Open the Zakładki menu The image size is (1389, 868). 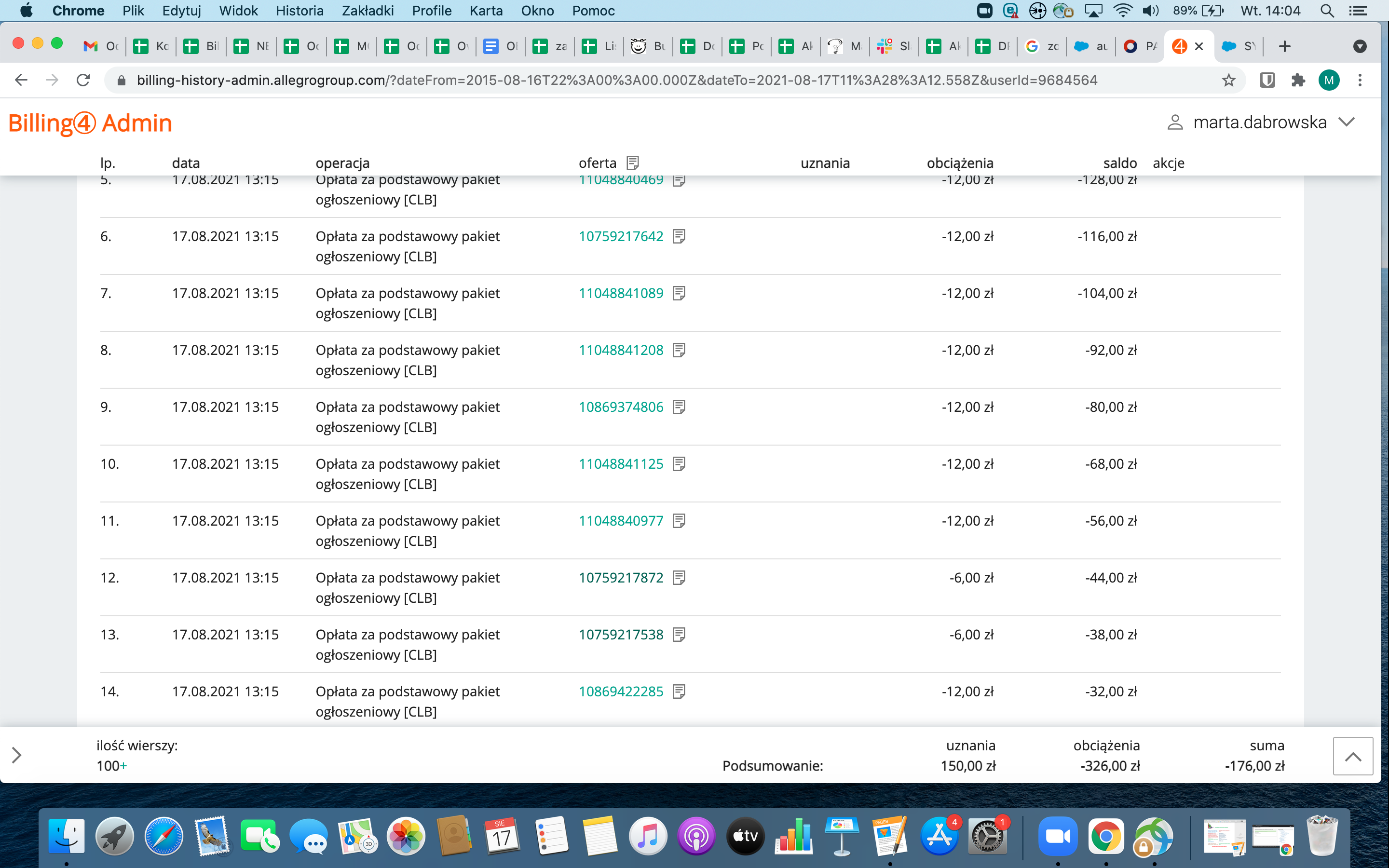[368, 11]
